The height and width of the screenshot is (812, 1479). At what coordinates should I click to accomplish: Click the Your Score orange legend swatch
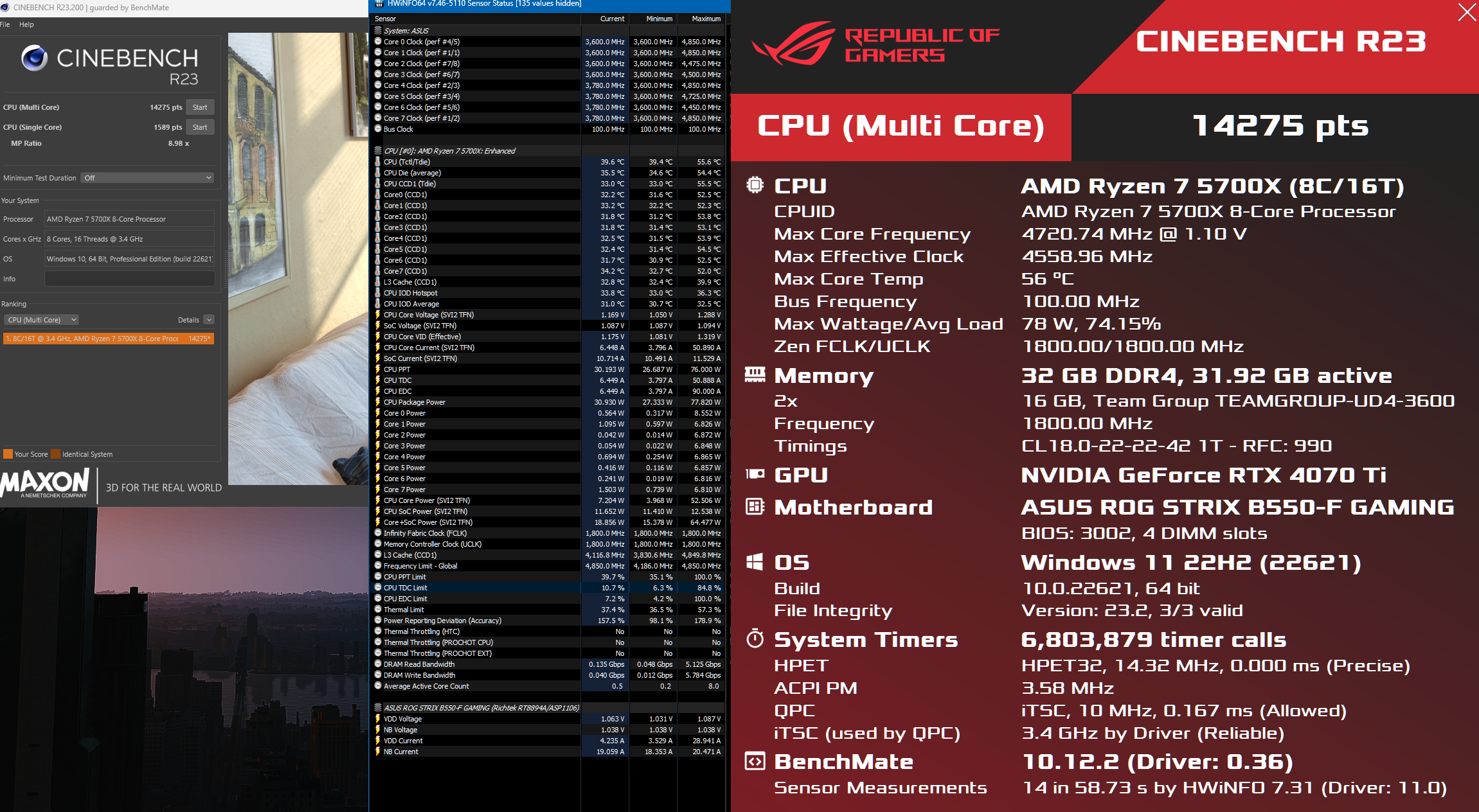8,454
